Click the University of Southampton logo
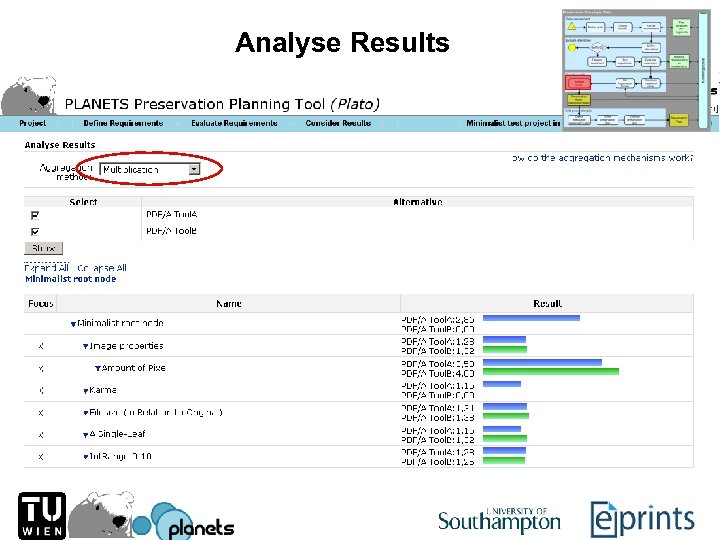Image resolution: width=720 pixels, height=540 pixels. (x=499, y=520)
